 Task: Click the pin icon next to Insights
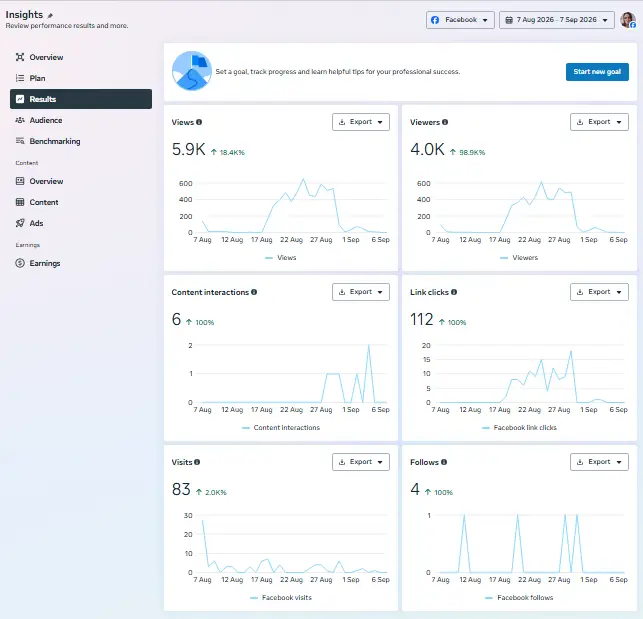click(x=50, y=16)
